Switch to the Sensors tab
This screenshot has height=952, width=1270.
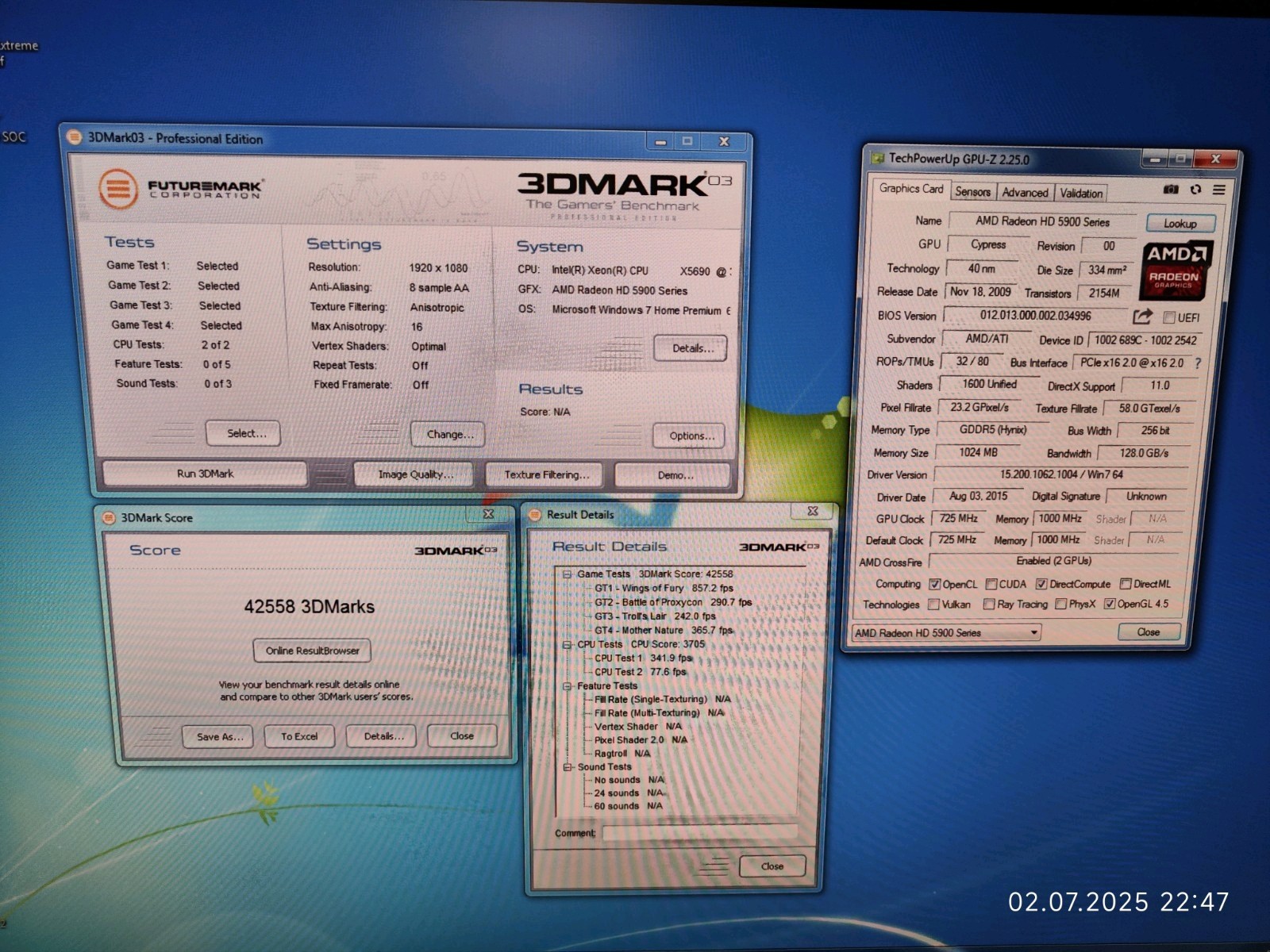coord(972,192)
